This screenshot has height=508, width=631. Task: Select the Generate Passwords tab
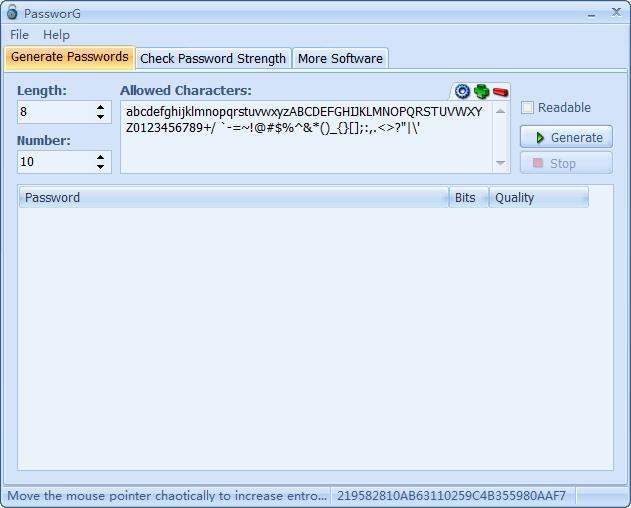[70, 58]
